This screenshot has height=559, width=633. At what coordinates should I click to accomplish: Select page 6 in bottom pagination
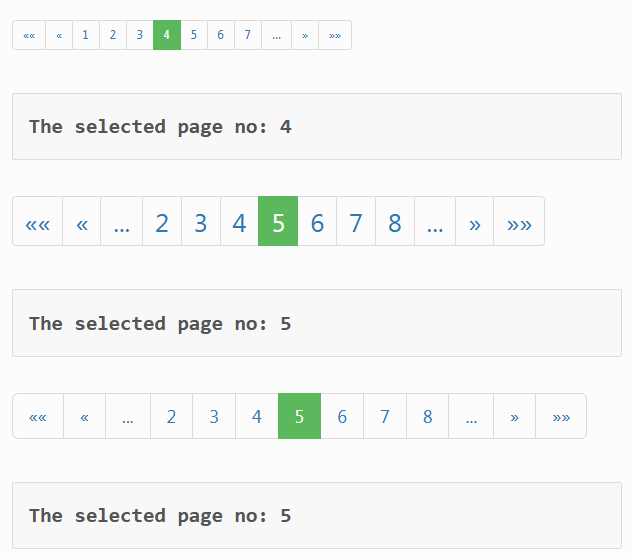click(342, 416)
